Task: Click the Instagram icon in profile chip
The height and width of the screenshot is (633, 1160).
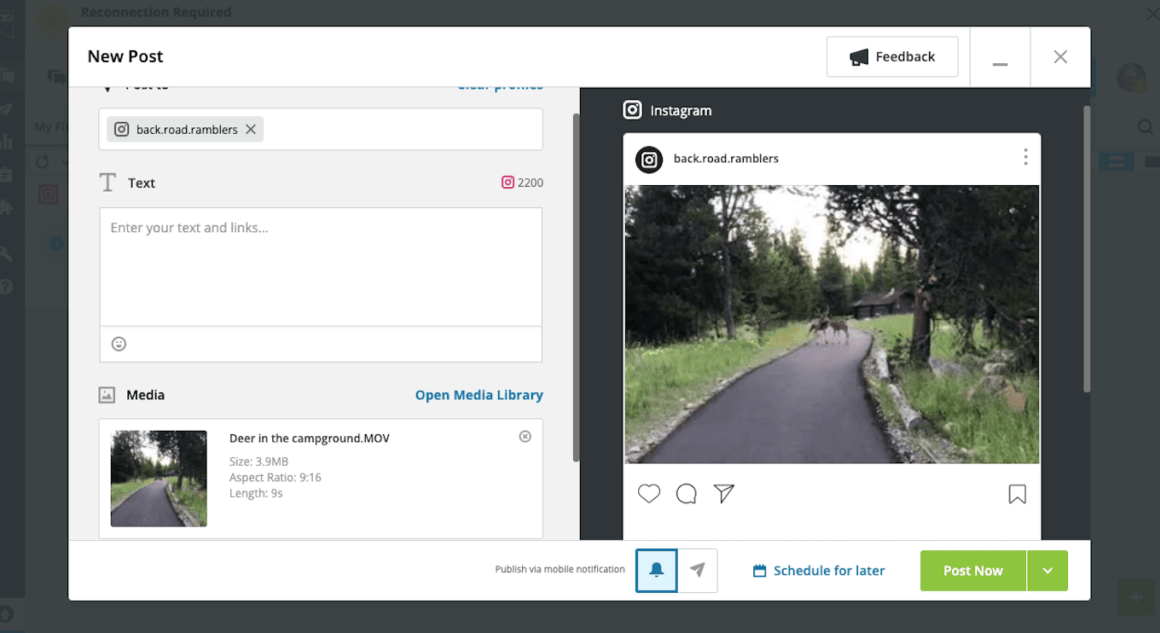Action: click(121, 129)
